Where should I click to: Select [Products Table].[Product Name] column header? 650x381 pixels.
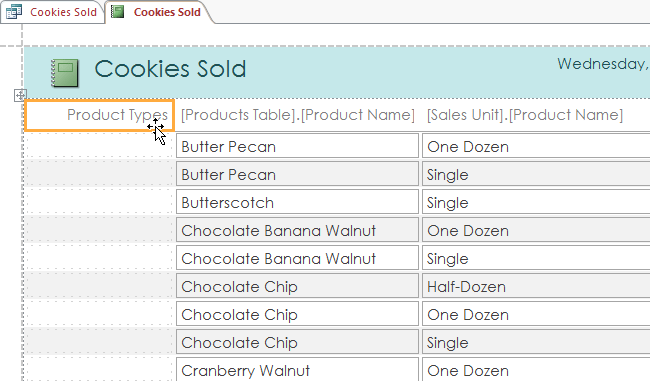(298, 115)
